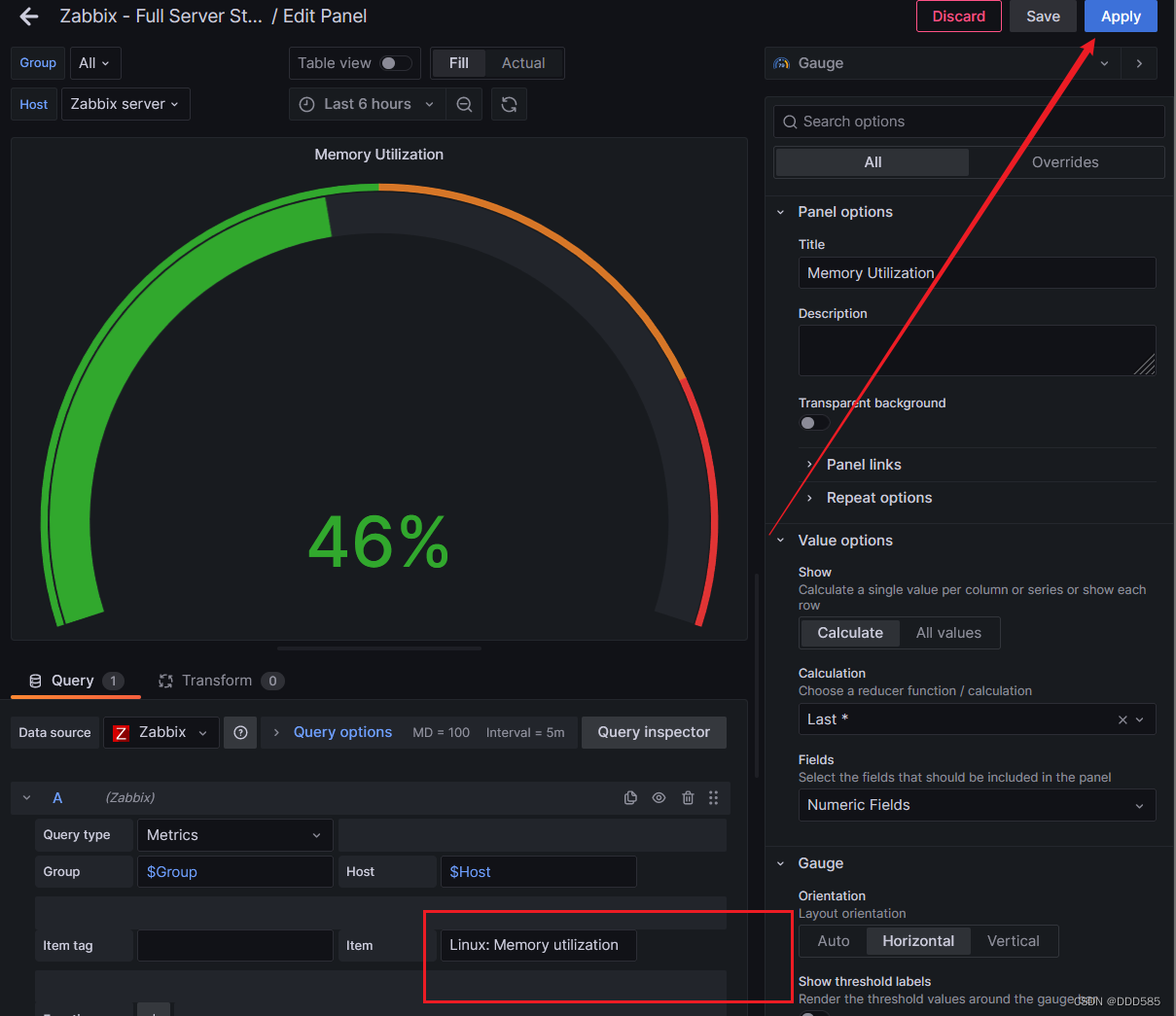Click the Item tag field
Image resolution: width=1176 pixels, height=1016 pixels.
click(x=234, y=945)
